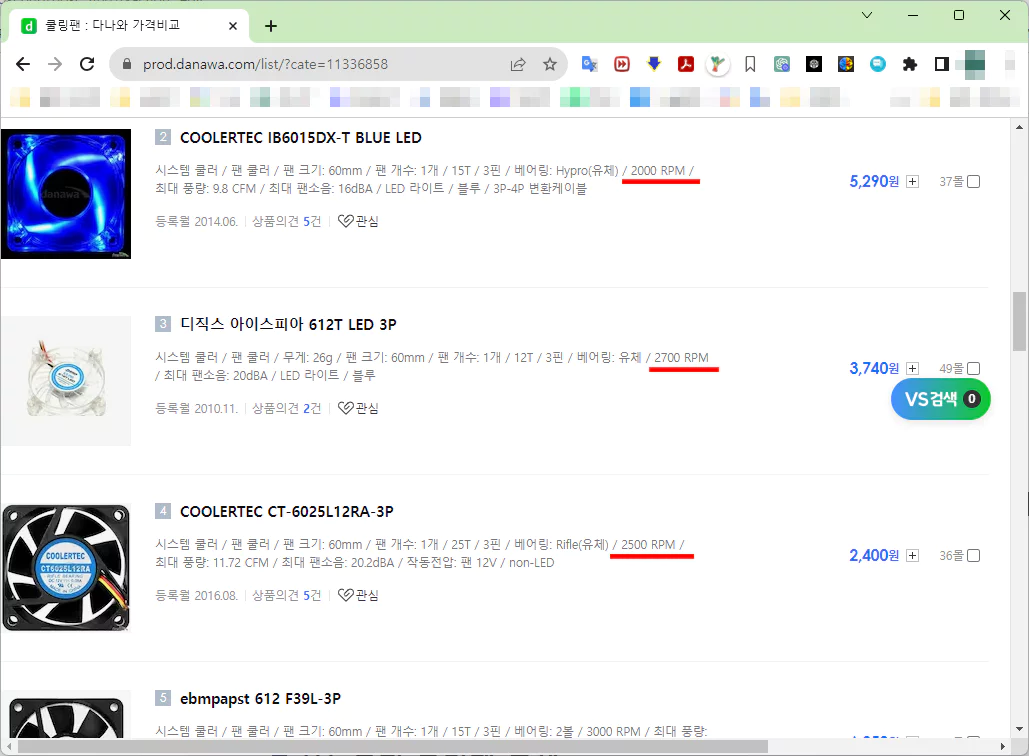Reload the Danawa page
The height and width of the screenshot is (756, 1029).
[87, 64]
